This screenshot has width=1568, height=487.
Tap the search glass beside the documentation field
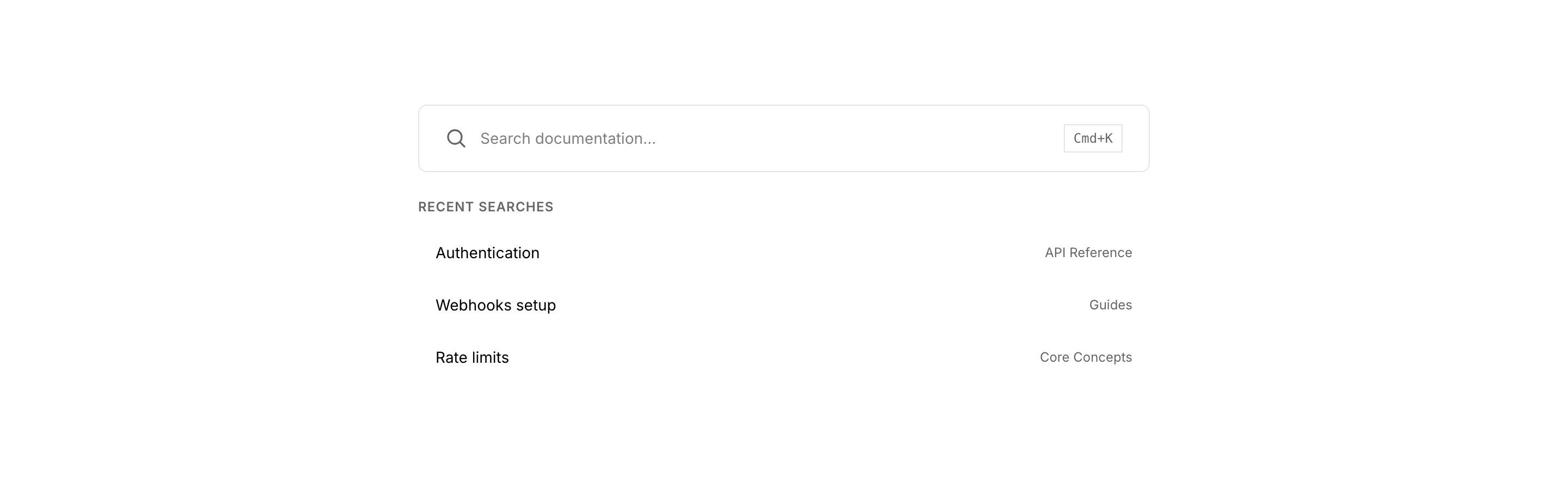point(456,139)
